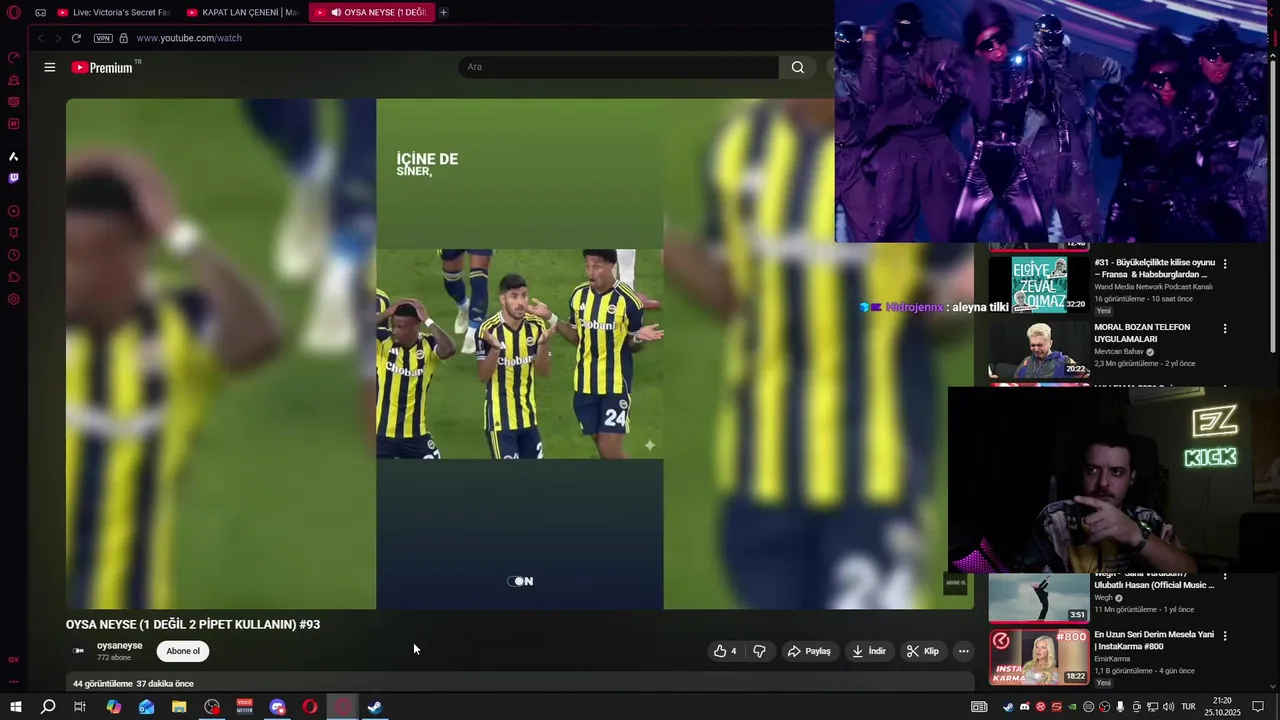Screen dimensions: 1280x720
Task: Open options for MORAL BOZAN TELEFON video
Action: 1225,328
